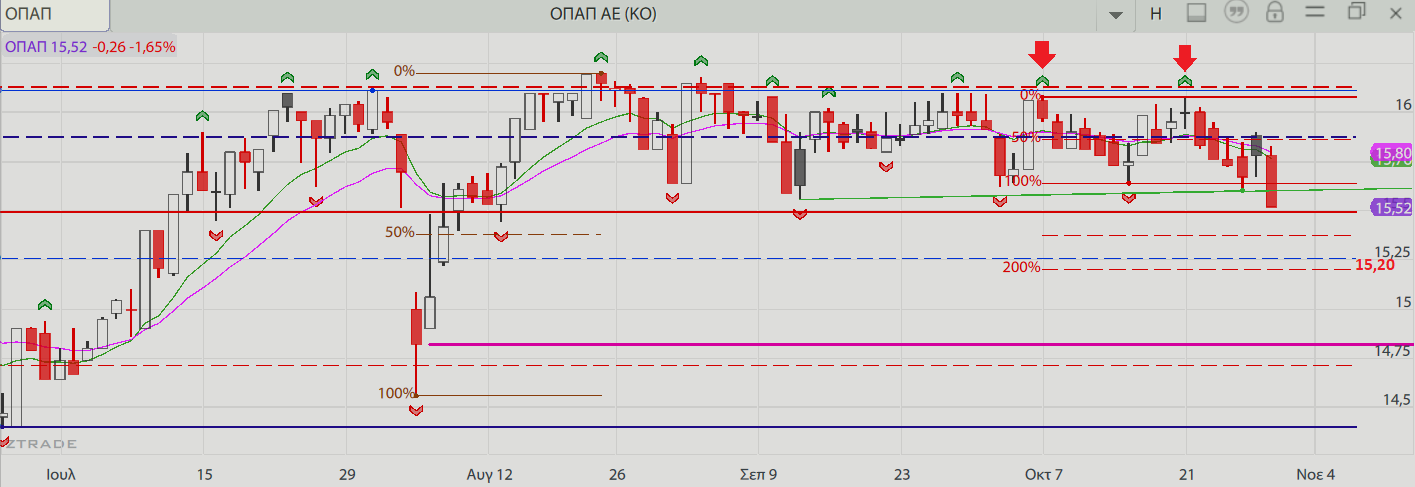This screenshot has height=487, width=1415.
Task: Restore down the chart window
Action: tap(1356, 12)
